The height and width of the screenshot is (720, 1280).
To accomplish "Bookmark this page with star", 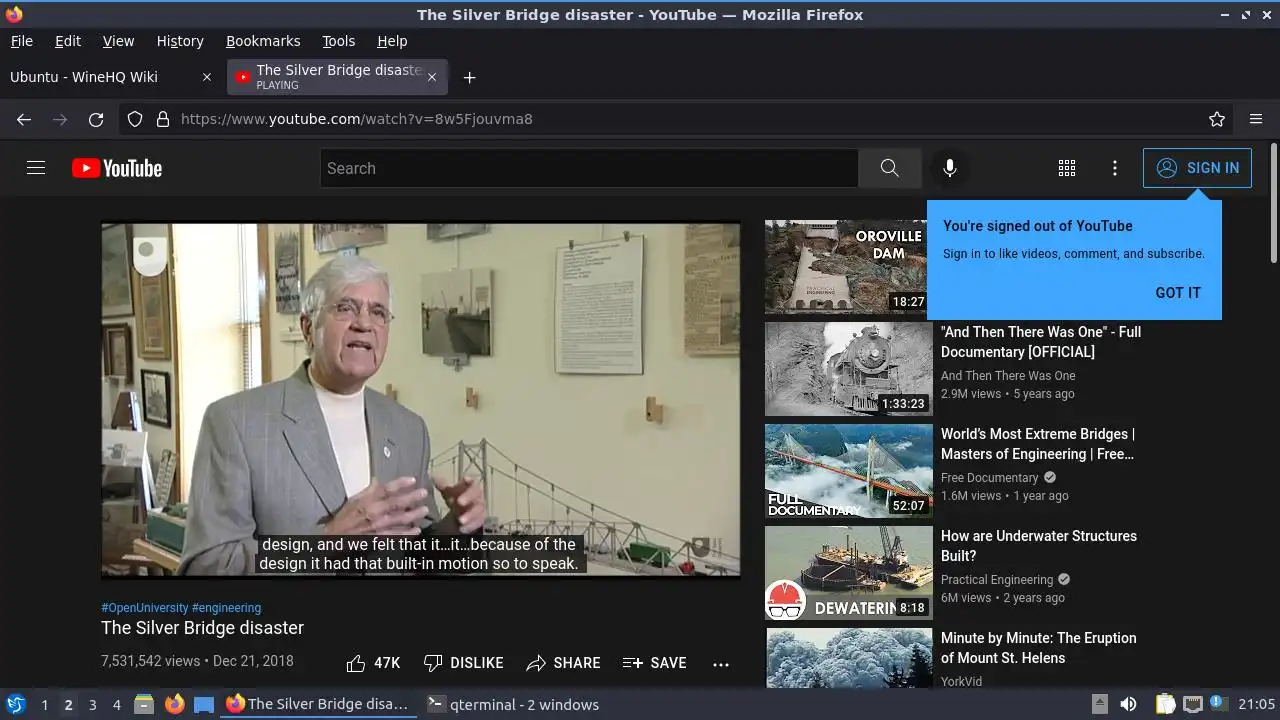I will [x=1217, y=119].
